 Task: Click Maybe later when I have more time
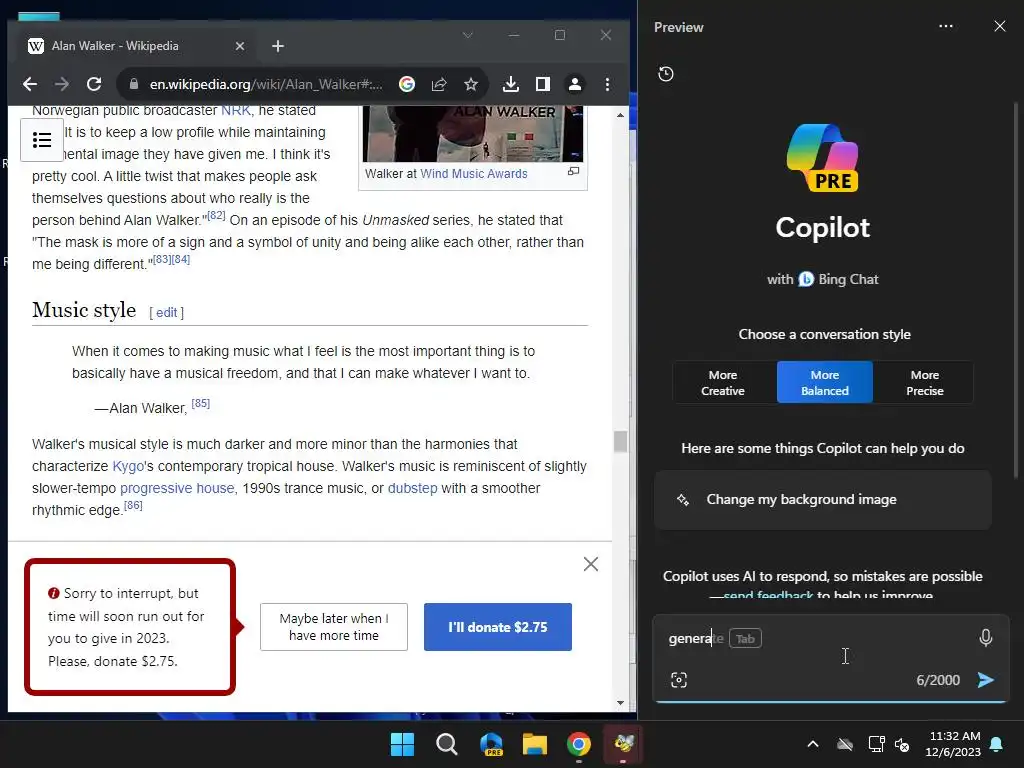tap(334, 627)
